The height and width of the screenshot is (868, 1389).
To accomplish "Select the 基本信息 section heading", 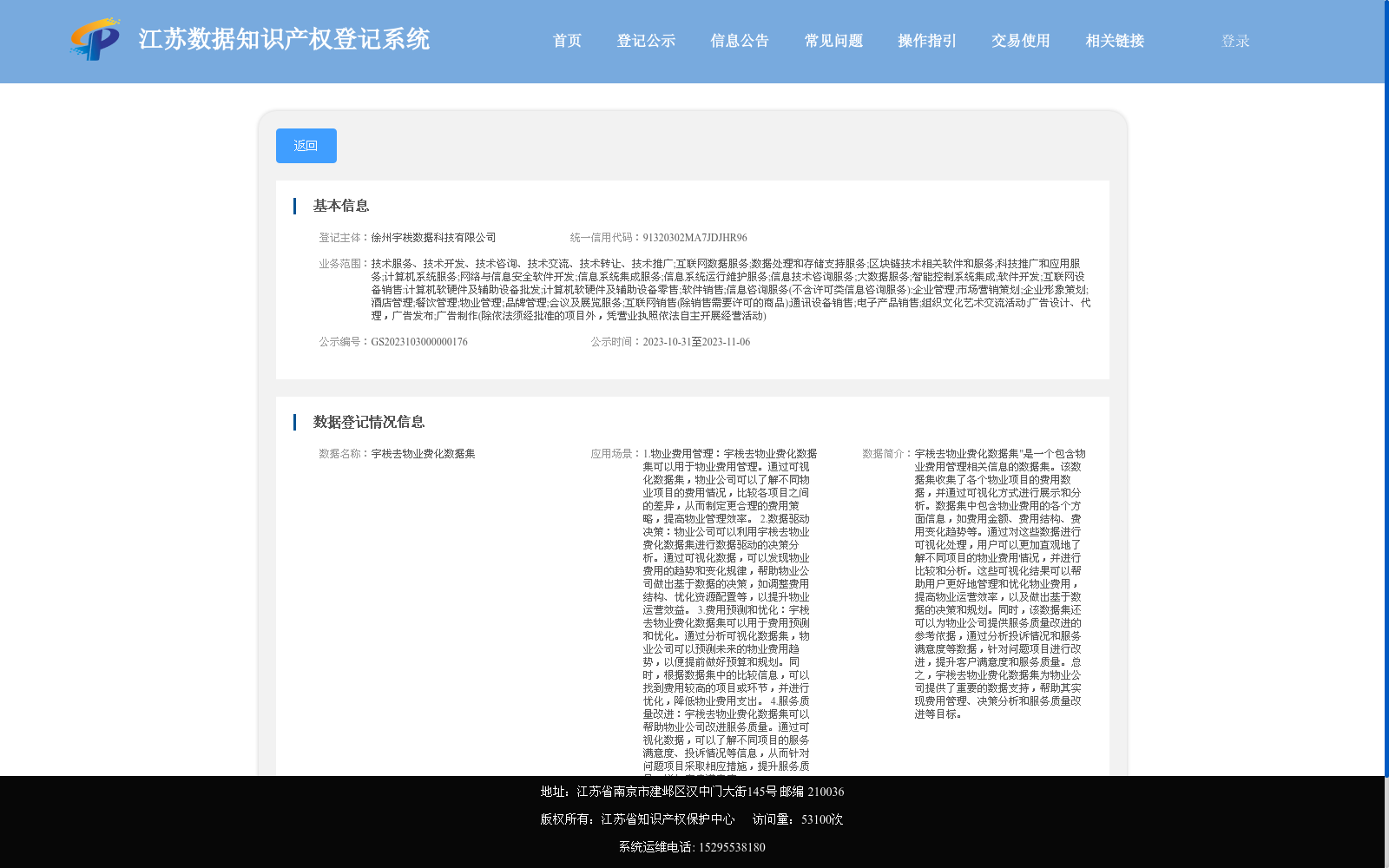I will [341, 206].
